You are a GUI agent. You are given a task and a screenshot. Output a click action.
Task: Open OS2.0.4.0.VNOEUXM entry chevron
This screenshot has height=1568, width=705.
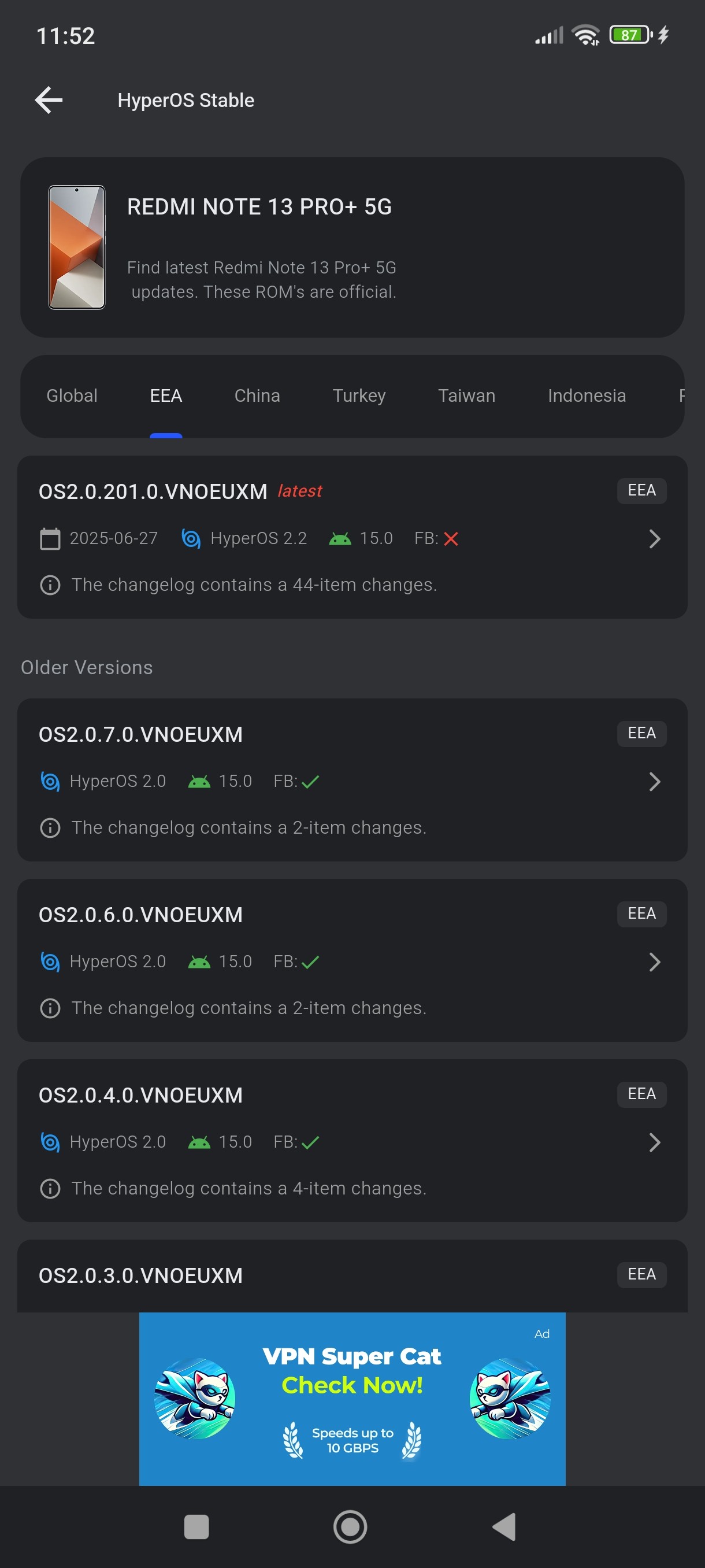(654, 1142)
